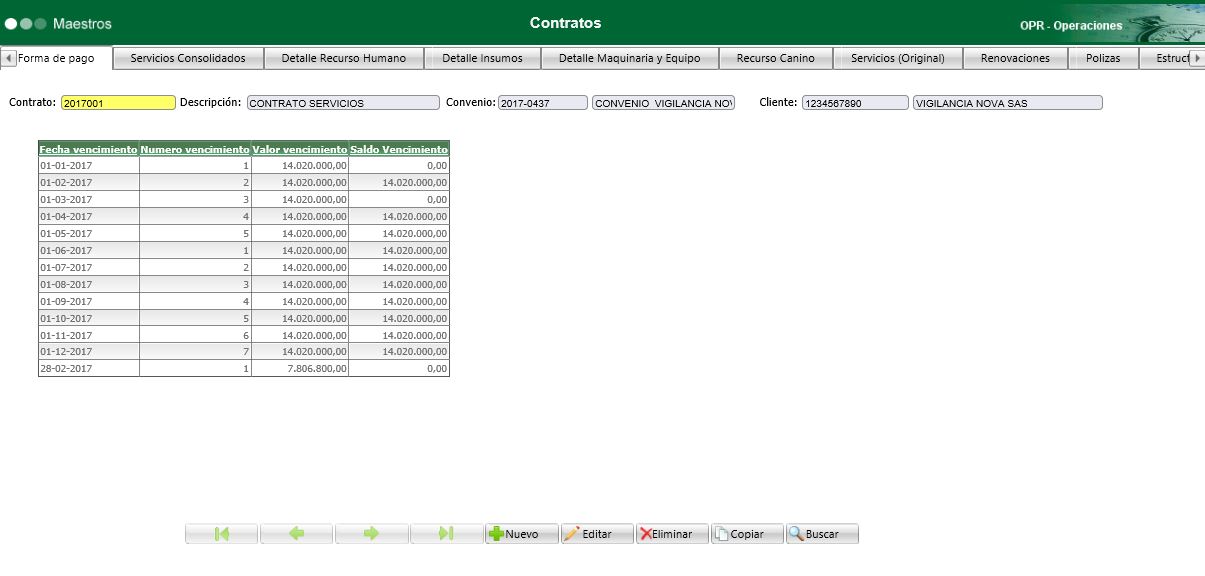Sort by Fecha vencimiento column header
Screen dimensions: 1205x576
[x=88, y=149]
